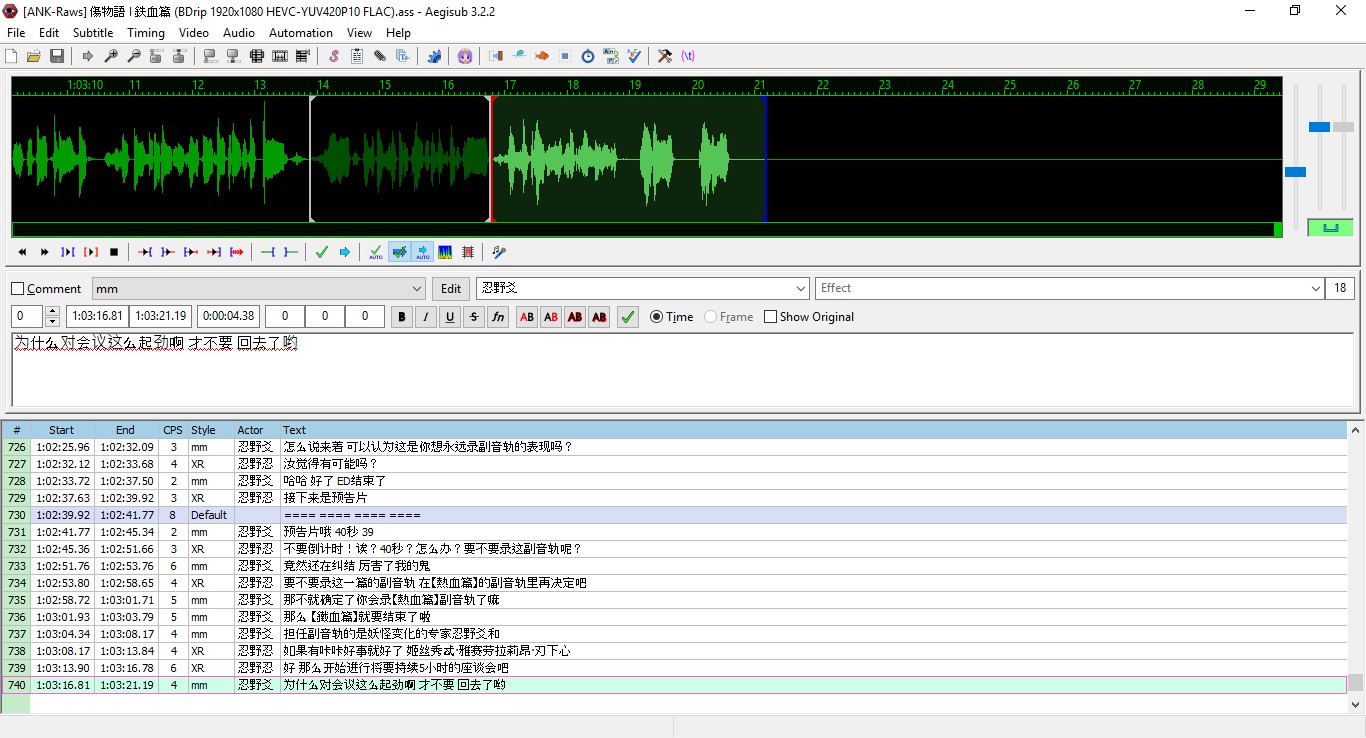Image resolution: width=1366 pixels, height=738 pixels.
Task: Open the Styling Assistant icon
Action: click(x=519, y=56)
